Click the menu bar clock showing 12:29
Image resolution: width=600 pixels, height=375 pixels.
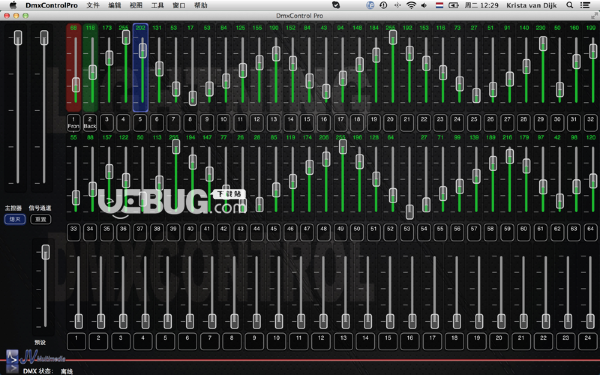tap(482, 5)
